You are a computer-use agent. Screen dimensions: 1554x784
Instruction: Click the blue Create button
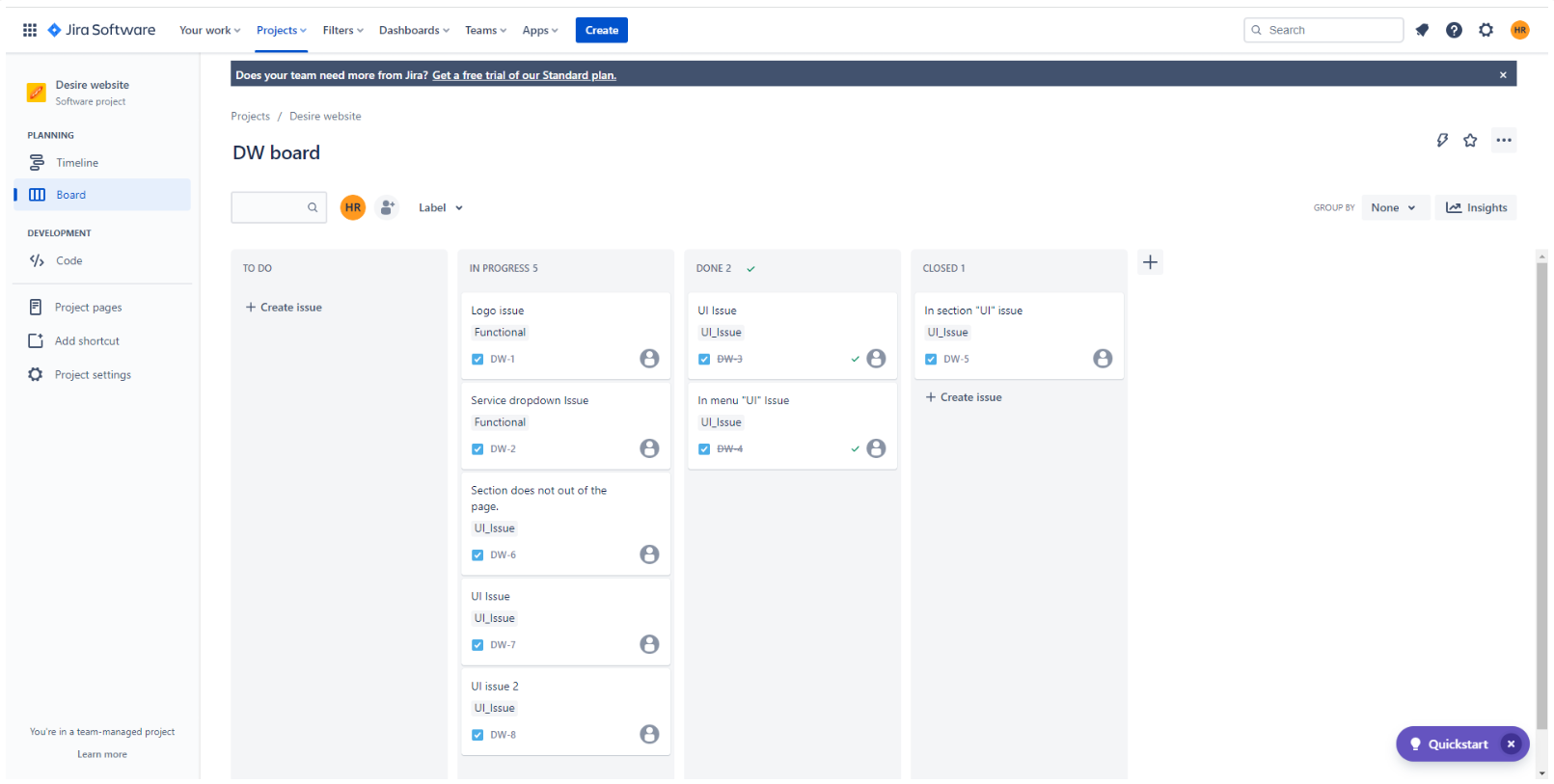click(x=602, y=30)
